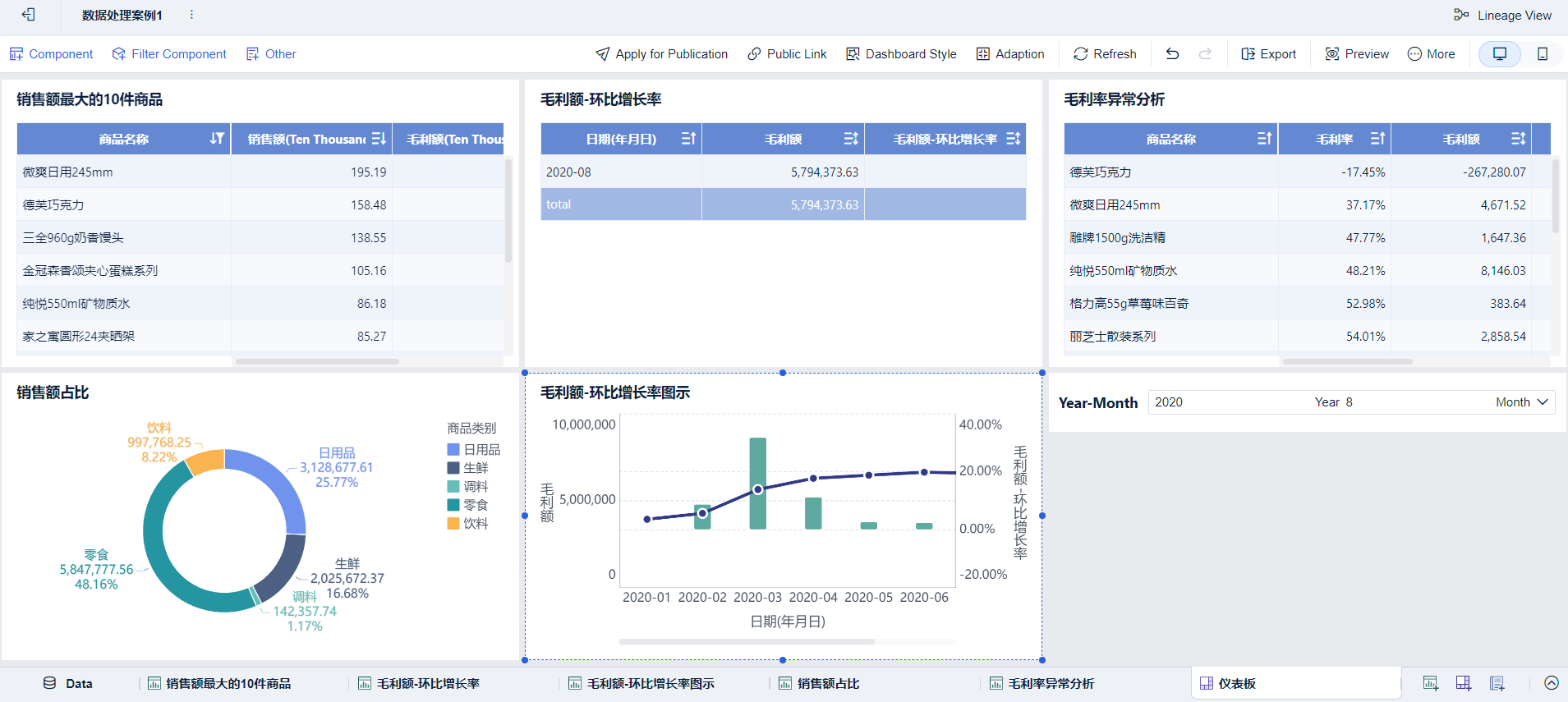Select the 2020-08 row in 毛利额-环比增长率 table

784,172
